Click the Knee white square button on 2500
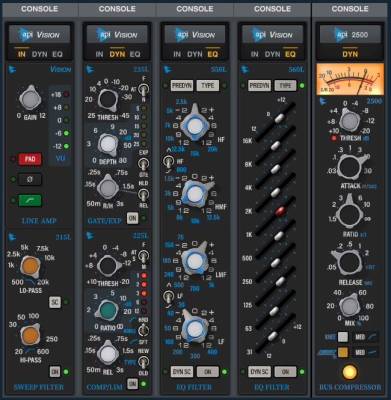 [343, 337]
